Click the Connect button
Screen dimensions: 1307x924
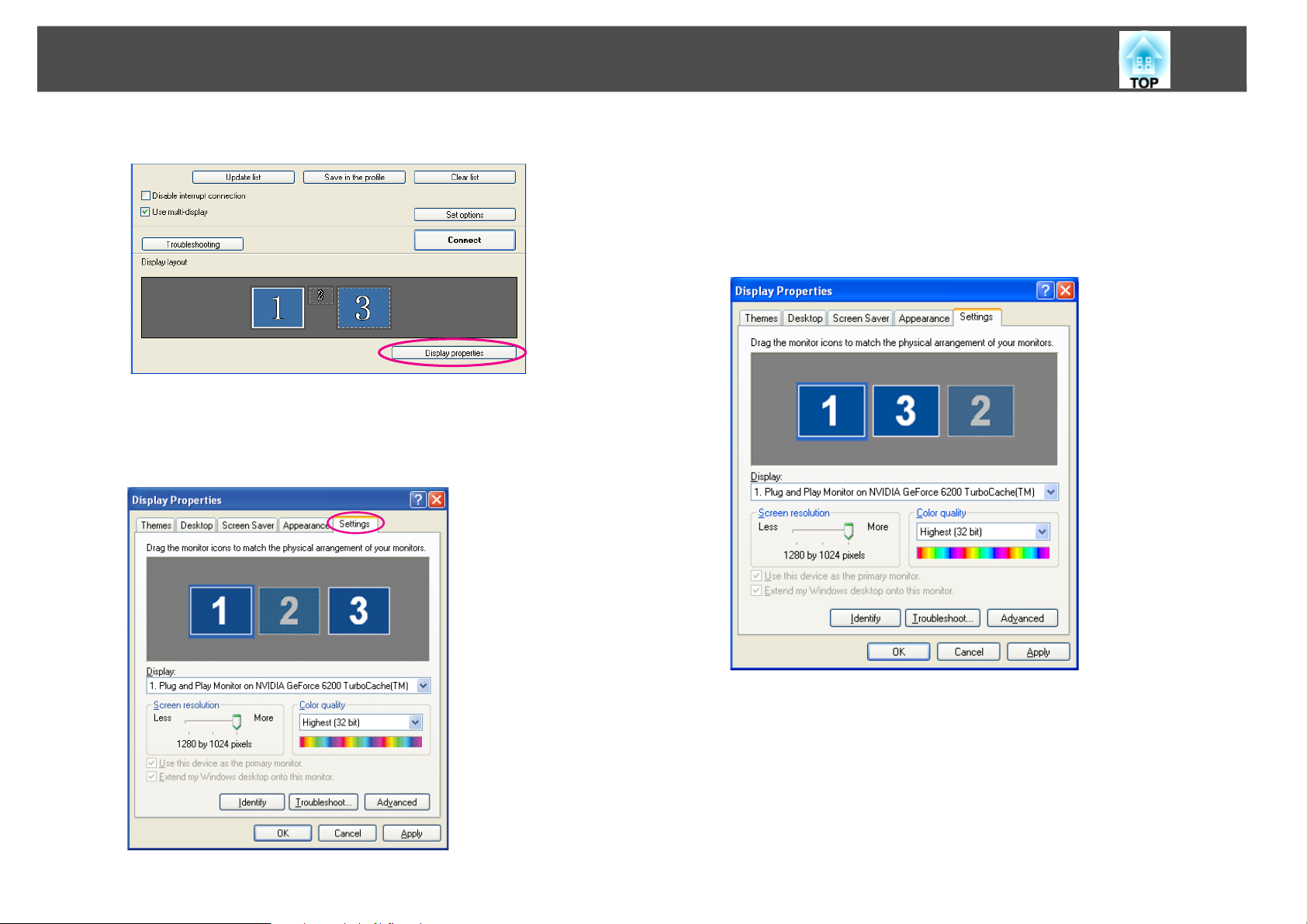pos(465,240)
